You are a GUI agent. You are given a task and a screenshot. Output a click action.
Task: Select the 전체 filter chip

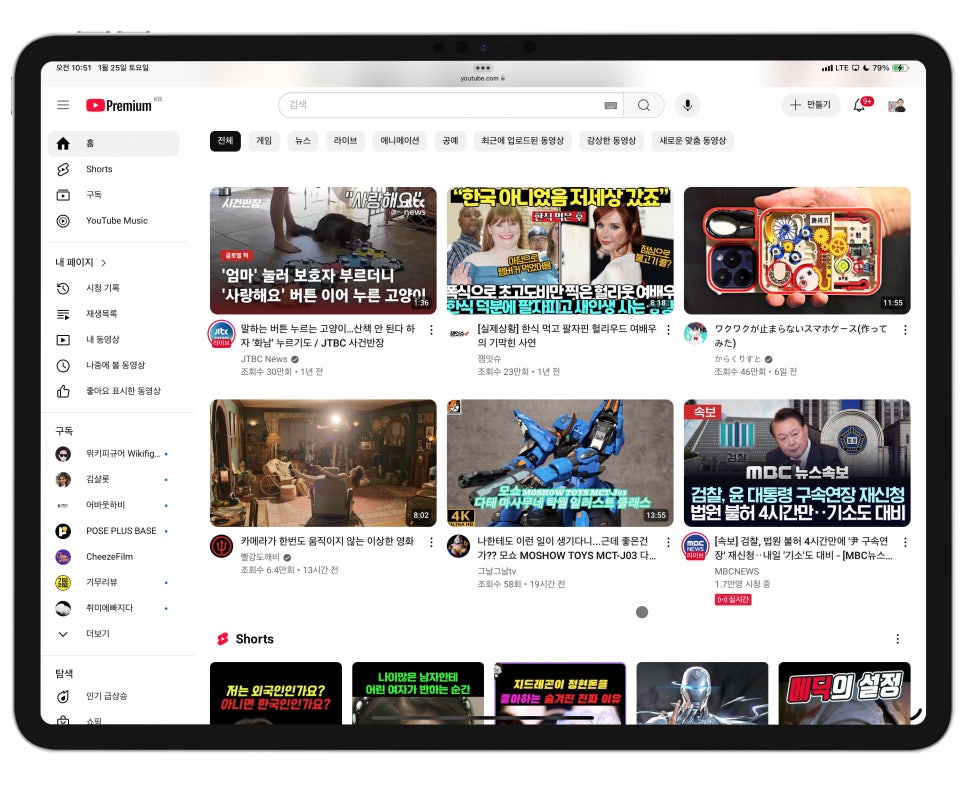coord(225,141)
